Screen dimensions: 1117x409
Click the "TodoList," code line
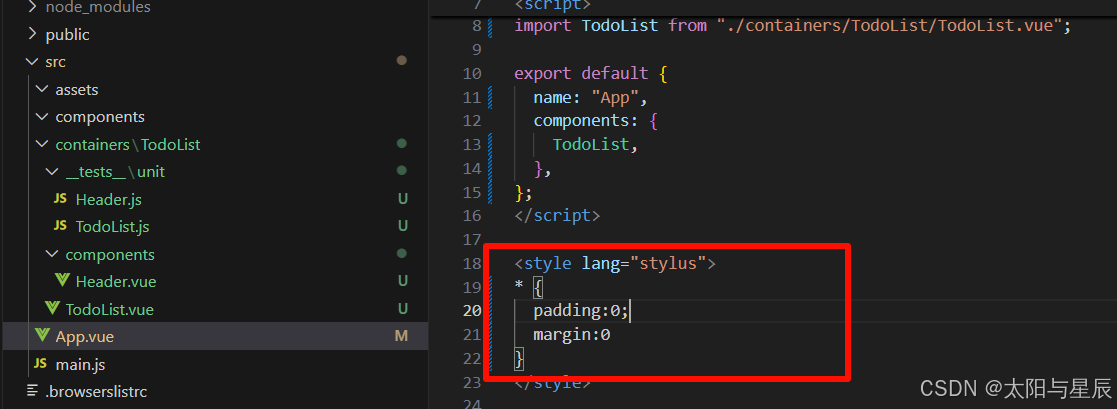[596, 145]
